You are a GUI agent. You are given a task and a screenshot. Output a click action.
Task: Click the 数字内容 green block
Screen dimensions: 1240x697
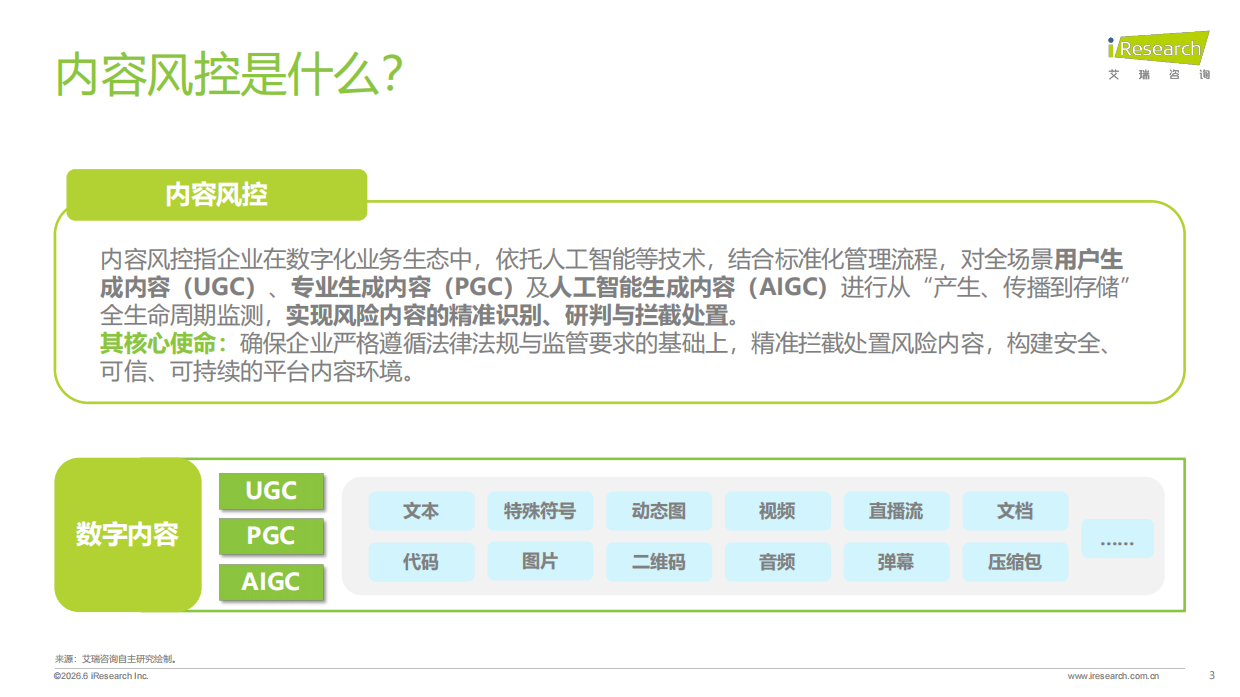[x=127, y=534]
